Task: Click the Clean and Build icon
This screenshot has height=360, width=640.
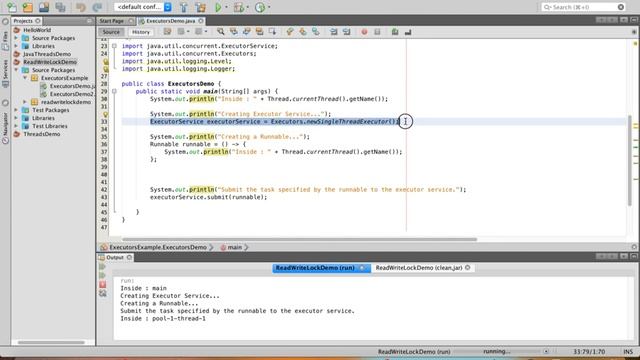Action: pyautogui.click(x=200, y=7)
